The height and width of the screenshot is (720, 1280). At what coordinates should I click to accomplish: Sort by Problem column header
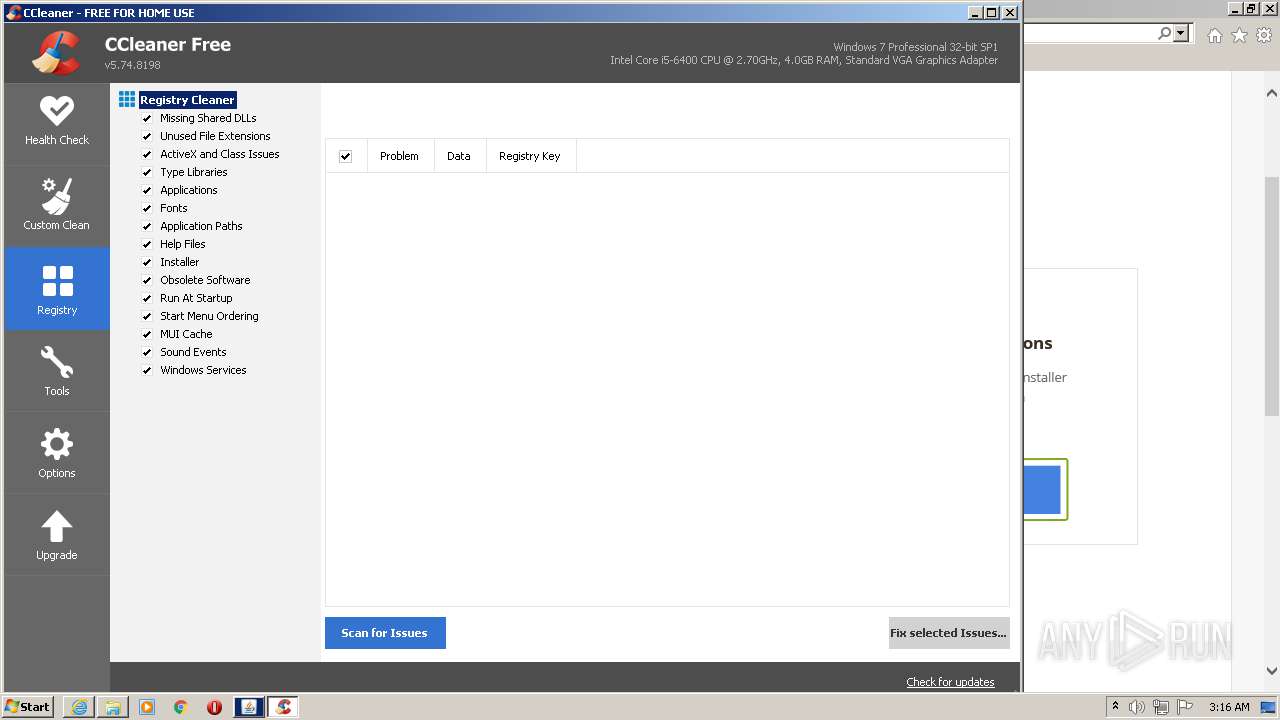399,156
